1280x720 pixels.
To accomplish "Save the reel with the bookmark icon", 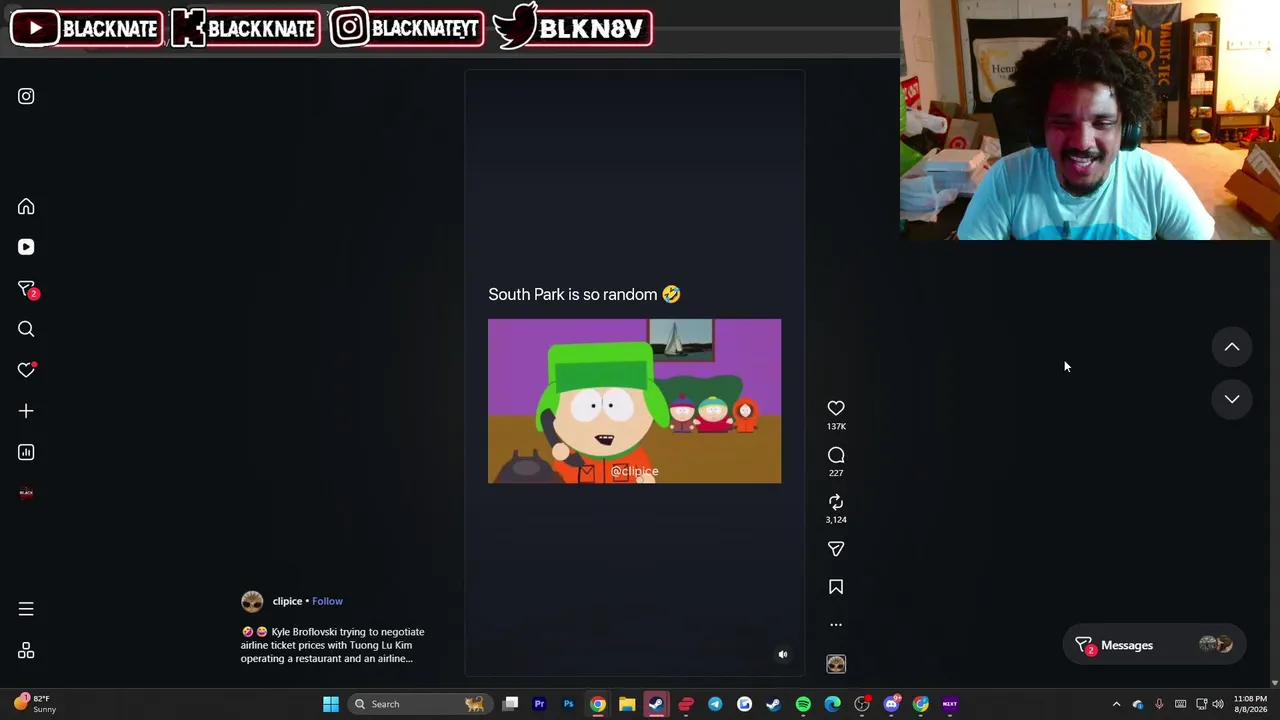I will [836, 587].
